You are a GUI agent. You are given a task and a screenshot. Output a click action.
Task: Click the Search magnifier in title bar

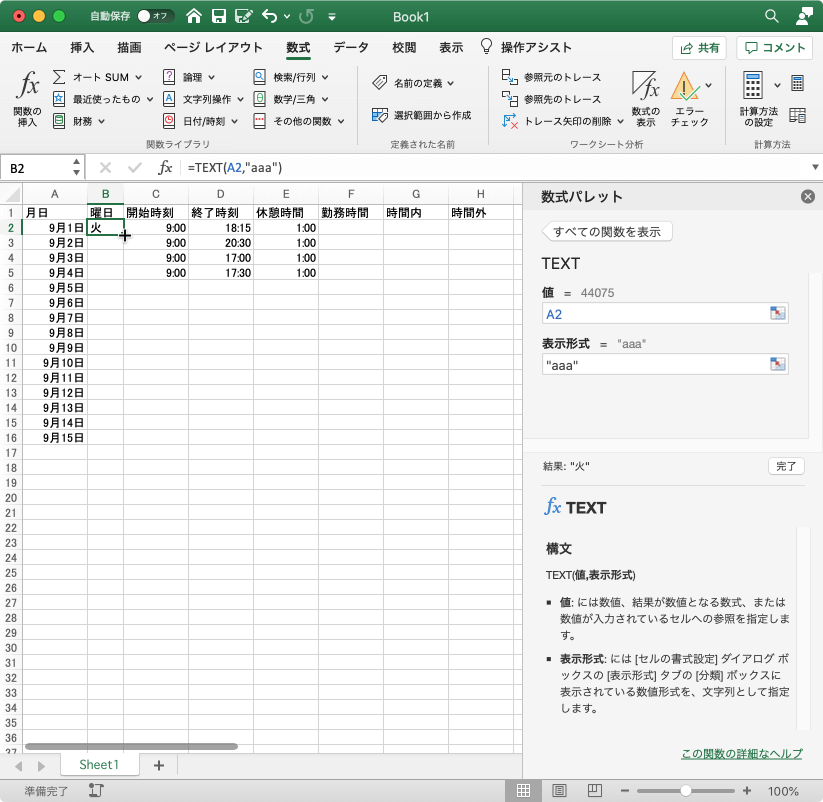[771, 16]
